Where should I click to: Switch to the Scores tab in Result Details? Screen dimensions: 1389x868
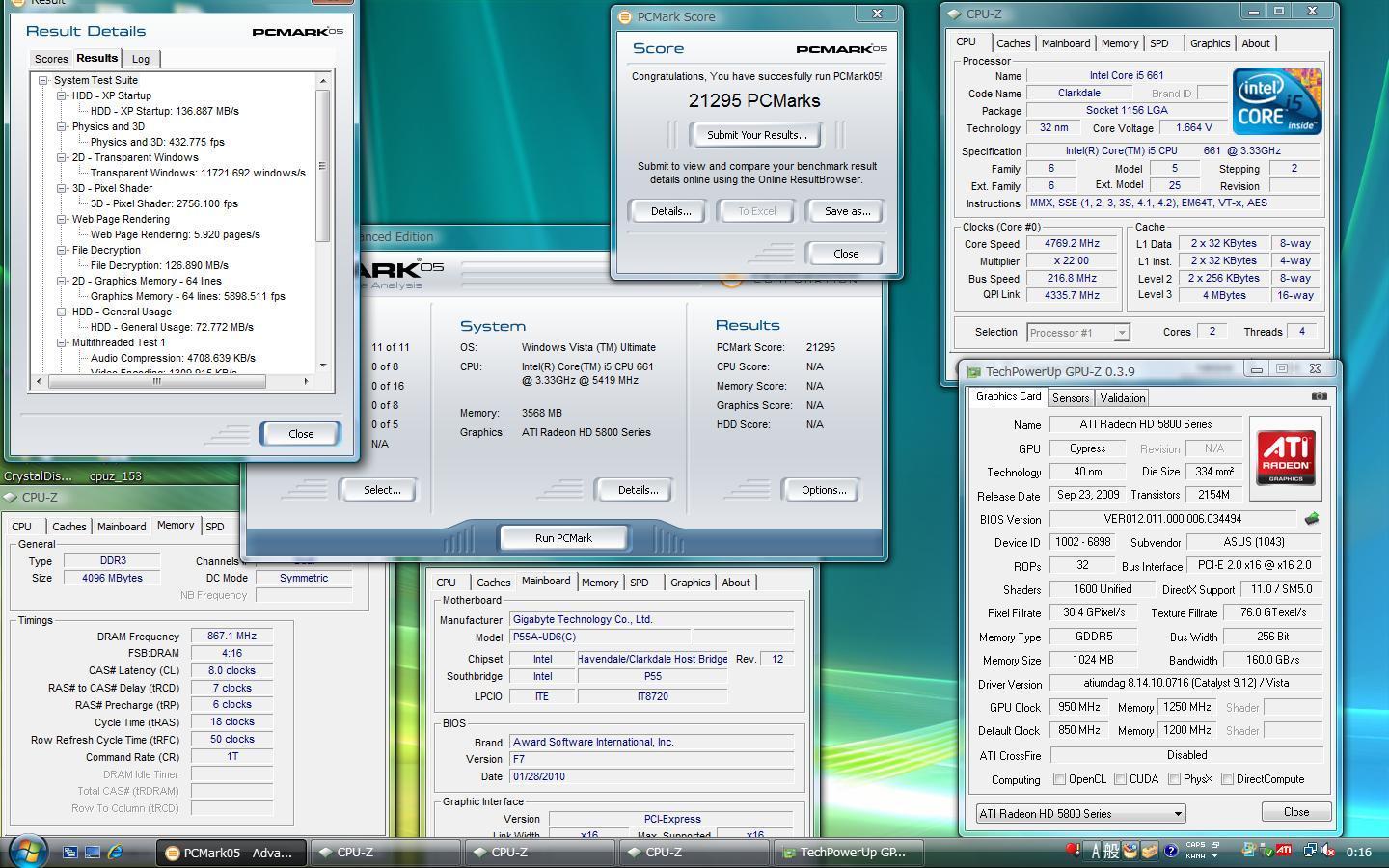pyautogui.click(x=51, y=59)
